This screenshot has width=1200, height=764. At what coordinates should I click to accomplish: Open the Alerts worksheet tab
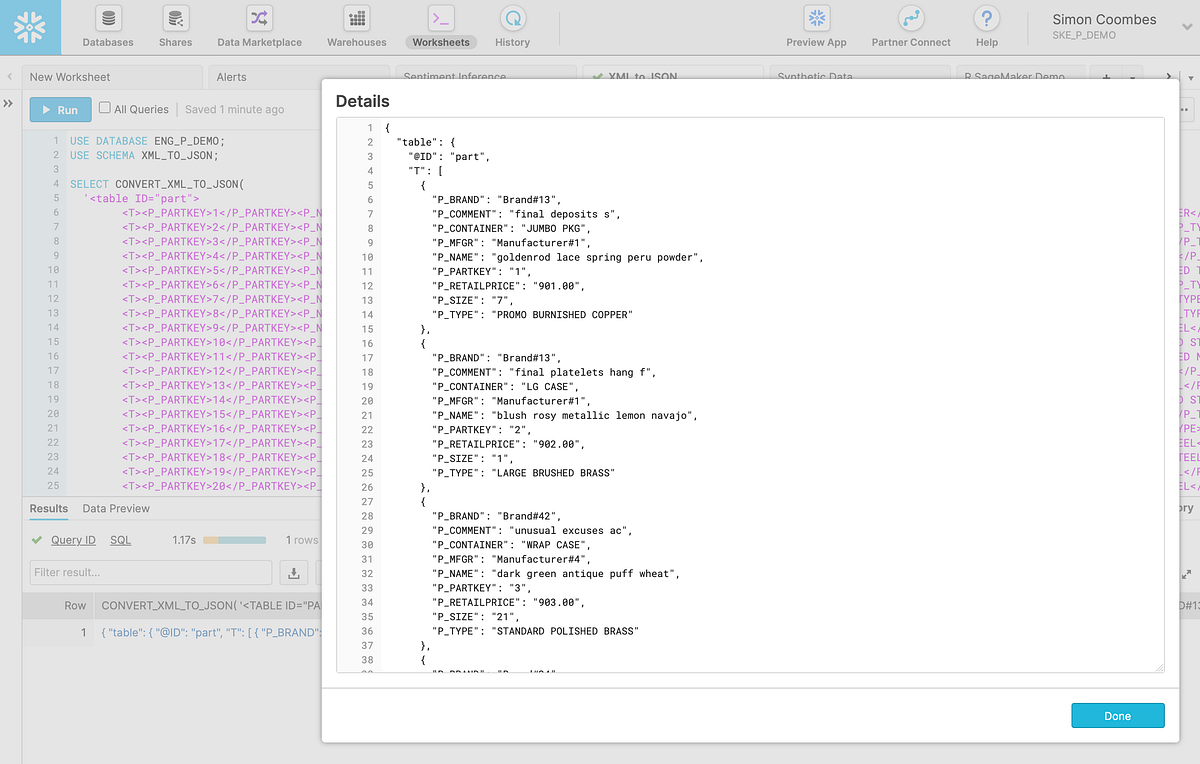pyautogui.click(x=232, y=77)
